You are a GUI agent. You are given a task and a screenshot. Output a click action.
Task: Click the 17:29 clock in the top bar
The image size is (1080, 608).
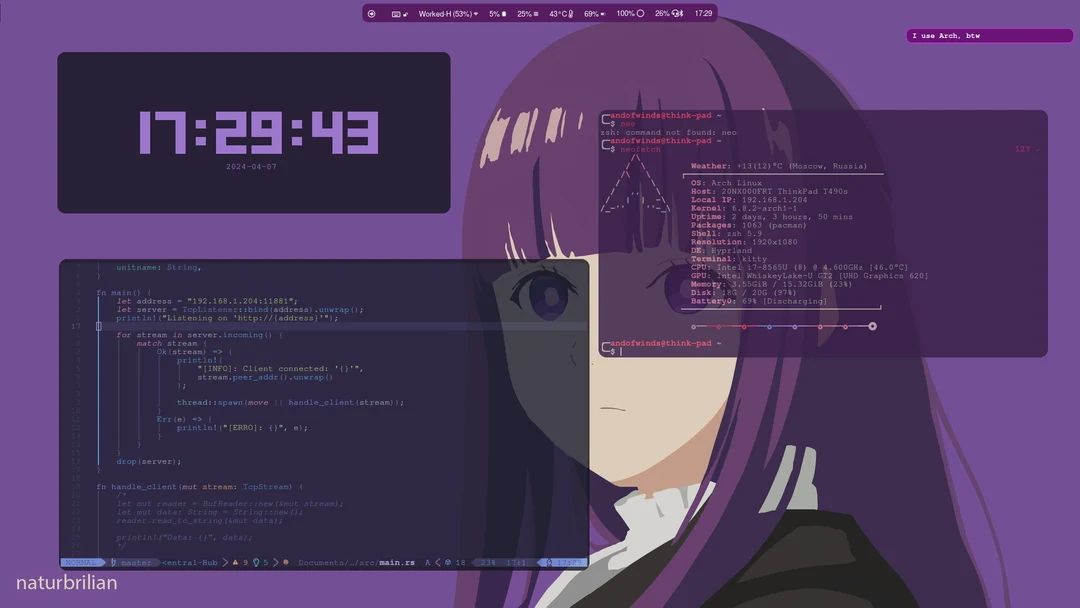point(704,13)
